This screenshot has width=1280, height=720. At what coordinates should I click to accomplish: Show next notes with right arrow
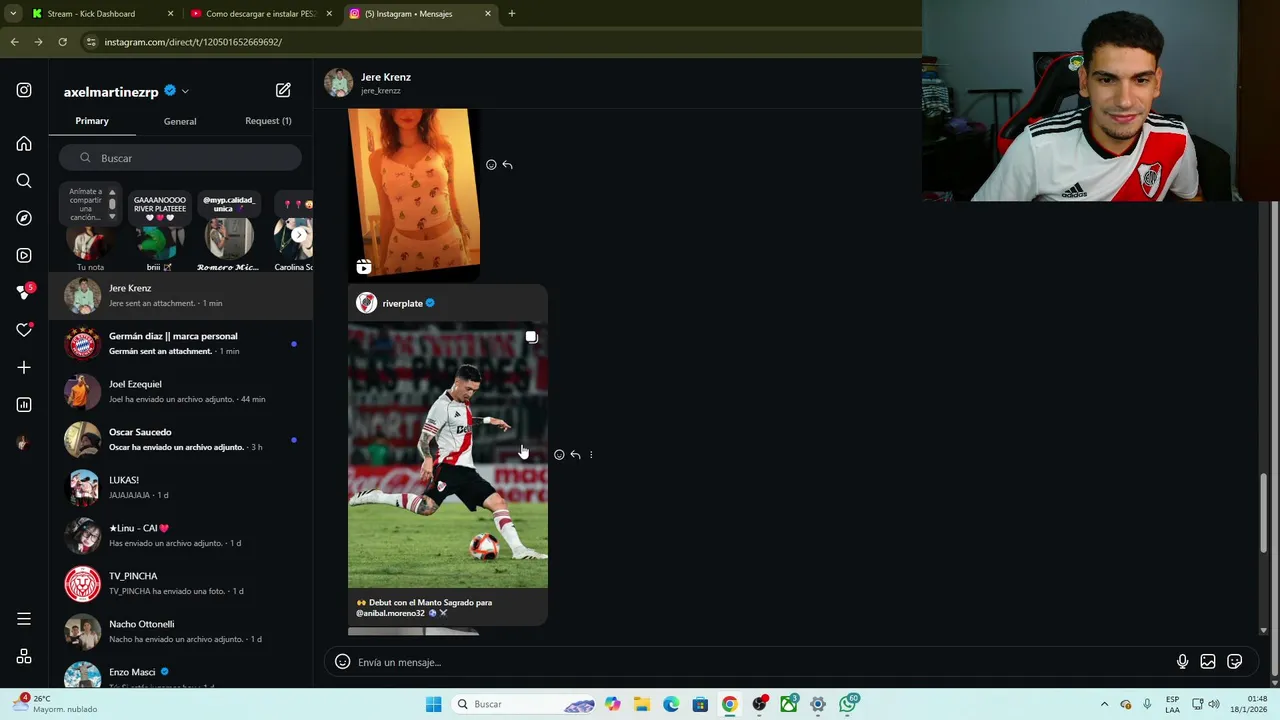(299, 235)
